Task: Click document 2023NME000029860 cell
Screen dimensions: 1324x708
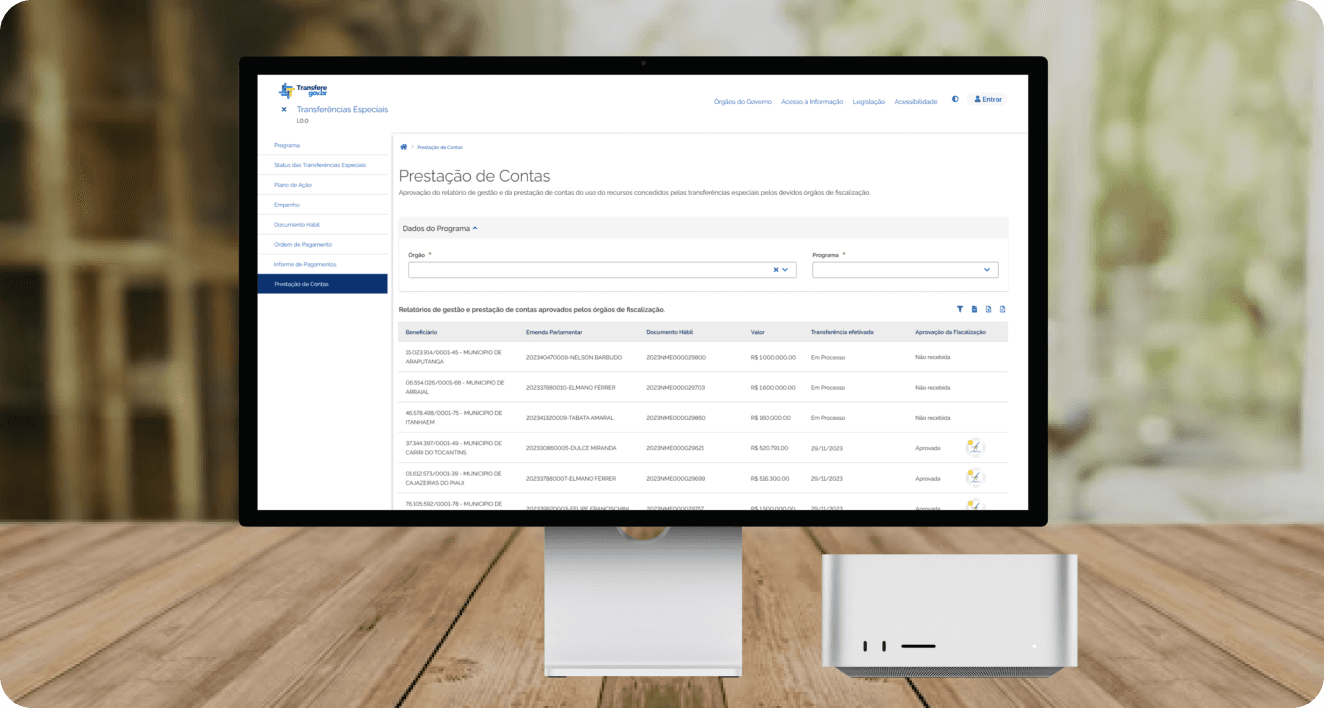Action: pyautogui.click(x=676, y=418)
